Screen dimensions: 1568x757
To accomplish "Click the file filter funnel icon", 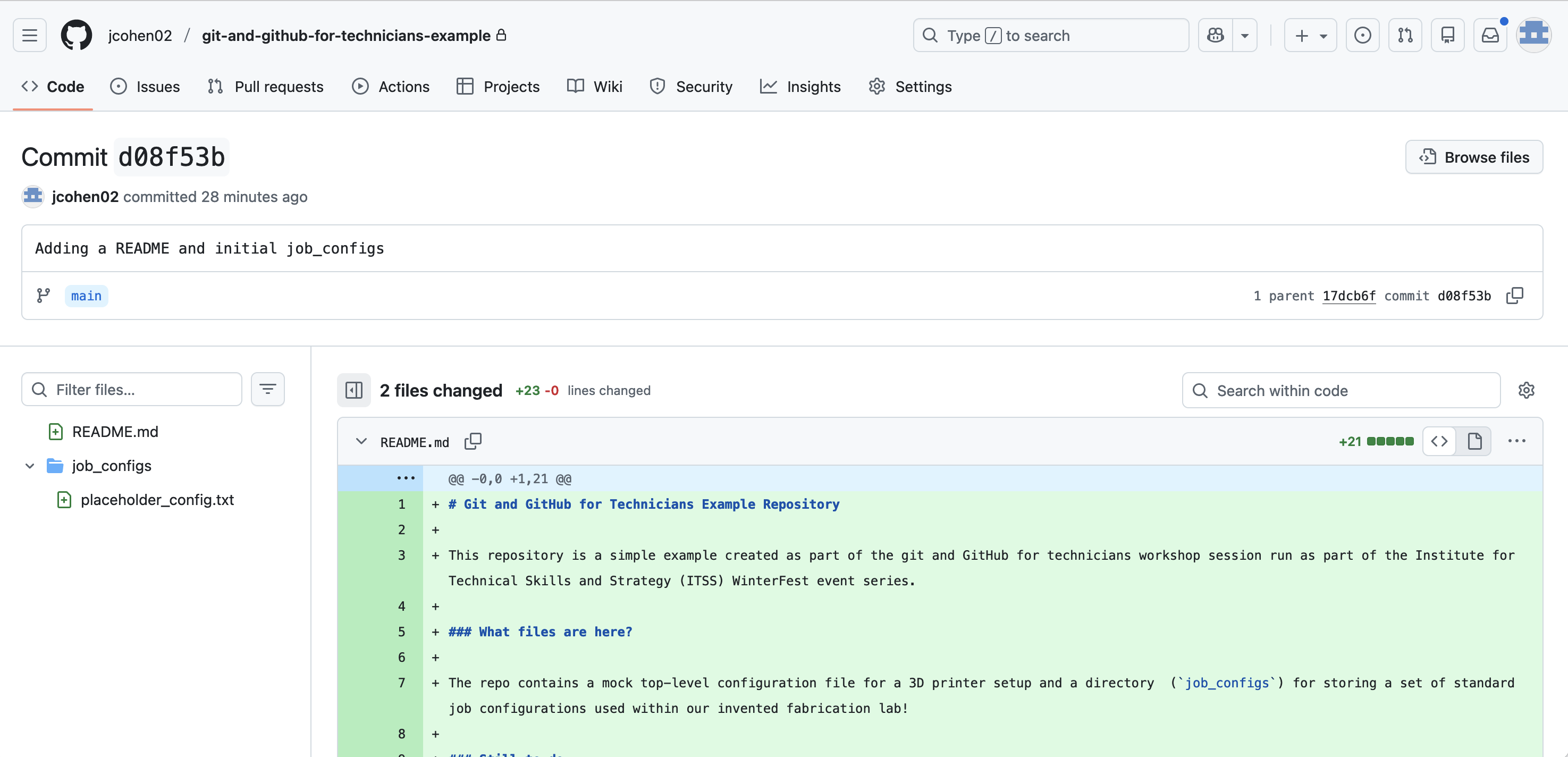I will (268, 389).
